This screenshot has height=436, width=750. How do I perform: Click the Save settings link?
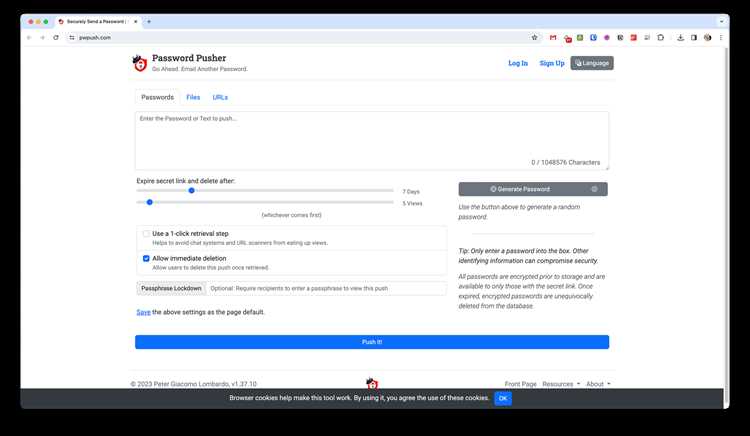tap(143, 312)
